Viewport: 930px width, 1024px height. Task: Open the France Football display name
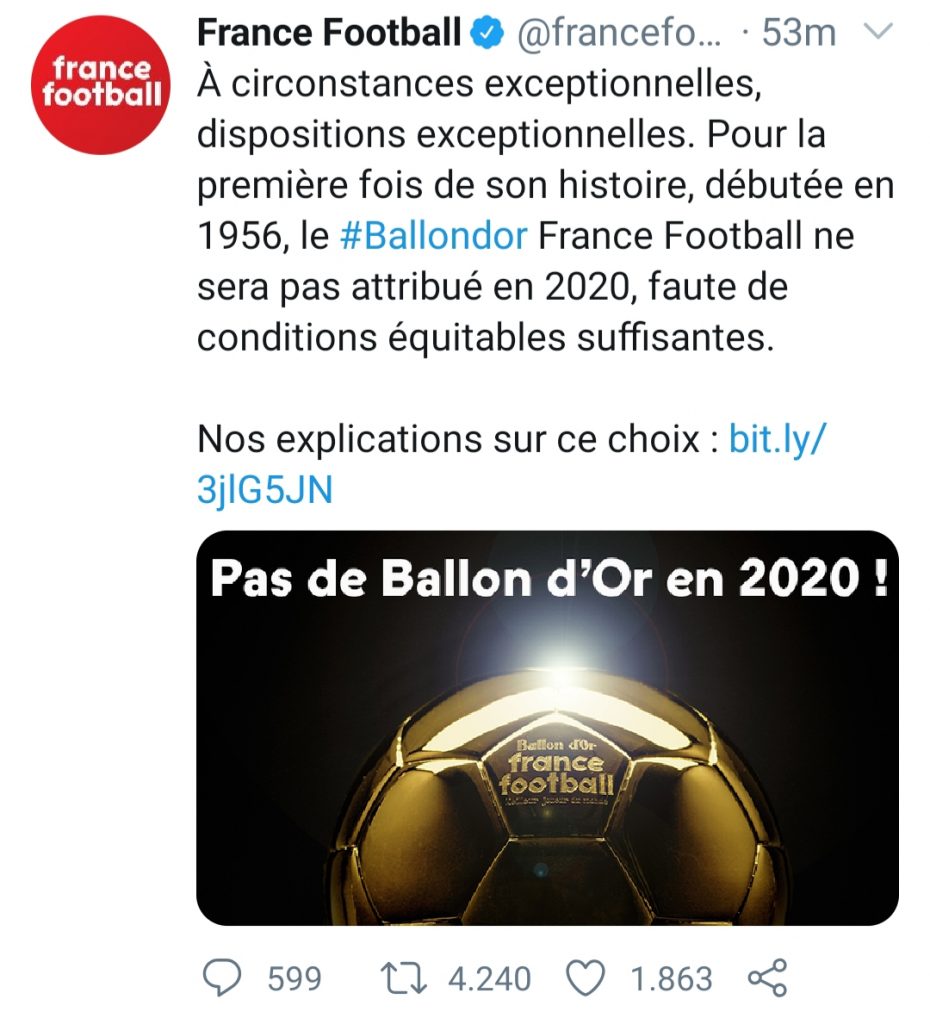coord(329,34)
